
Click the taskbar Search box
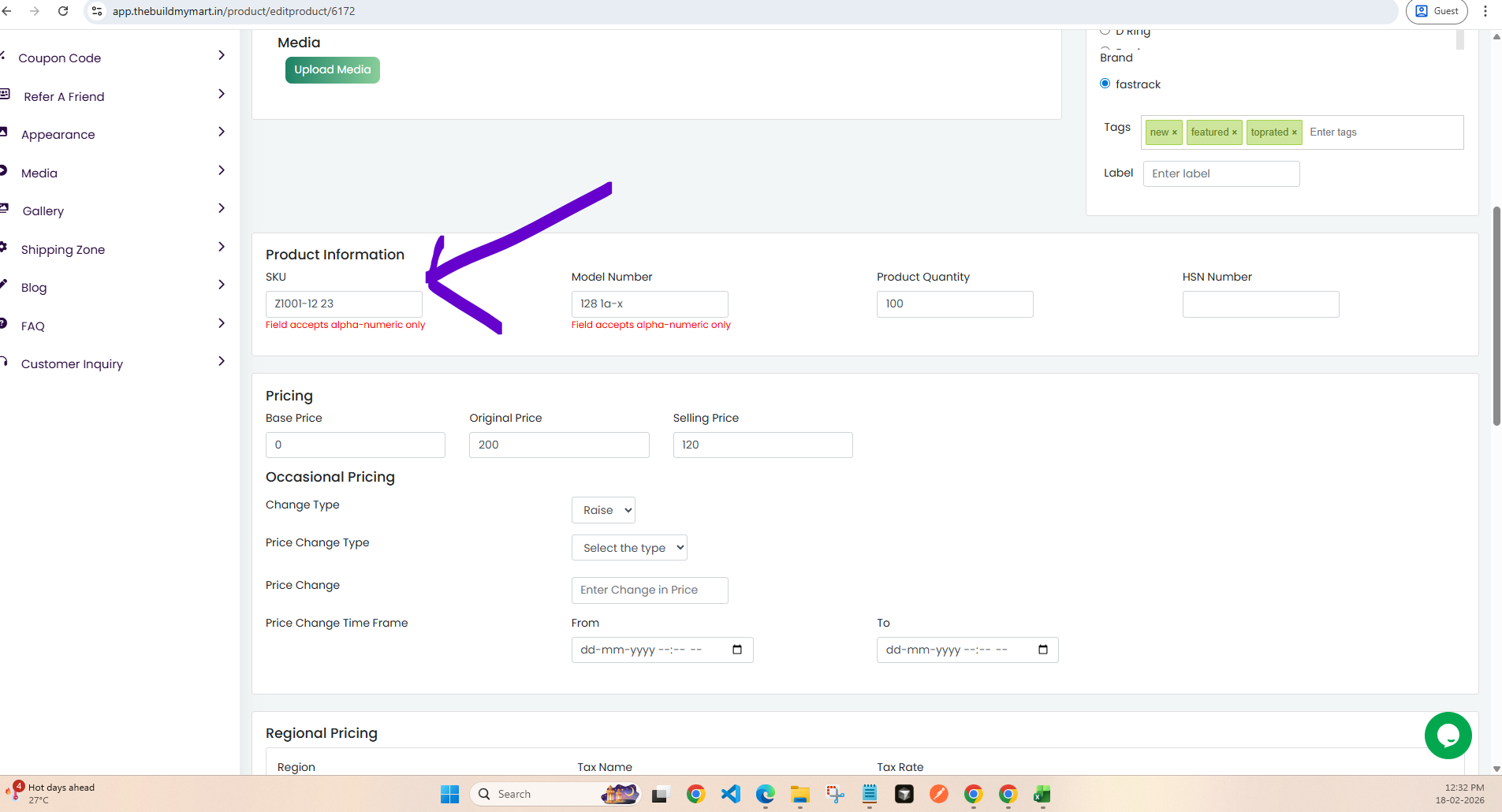point(555,794)
